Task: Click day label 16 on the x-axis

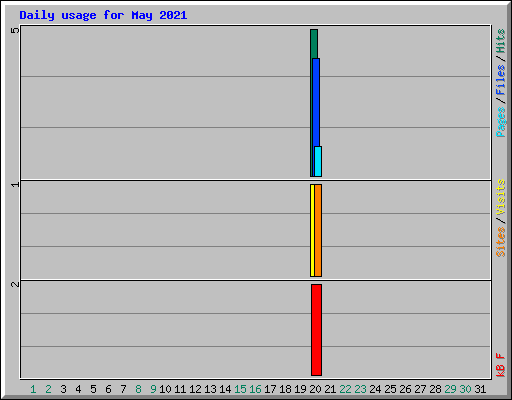Action: (255, 389)
